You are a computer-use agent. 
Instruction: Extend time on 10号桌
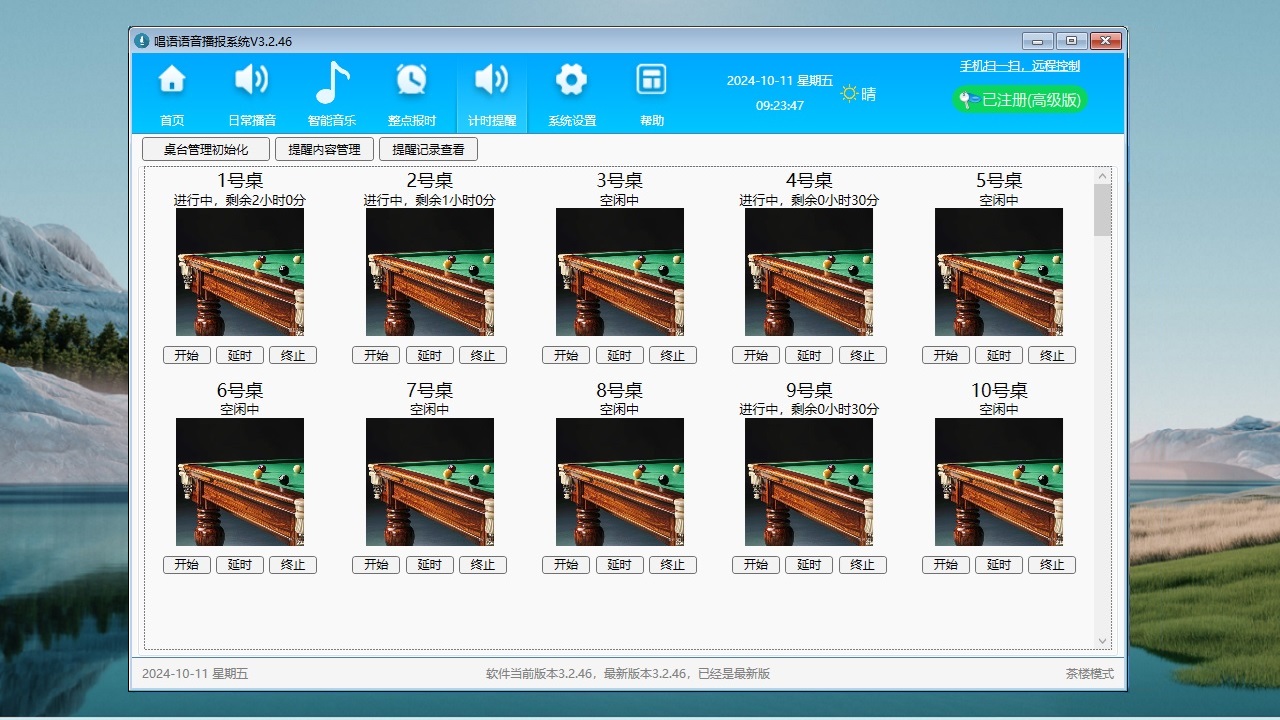998,564
